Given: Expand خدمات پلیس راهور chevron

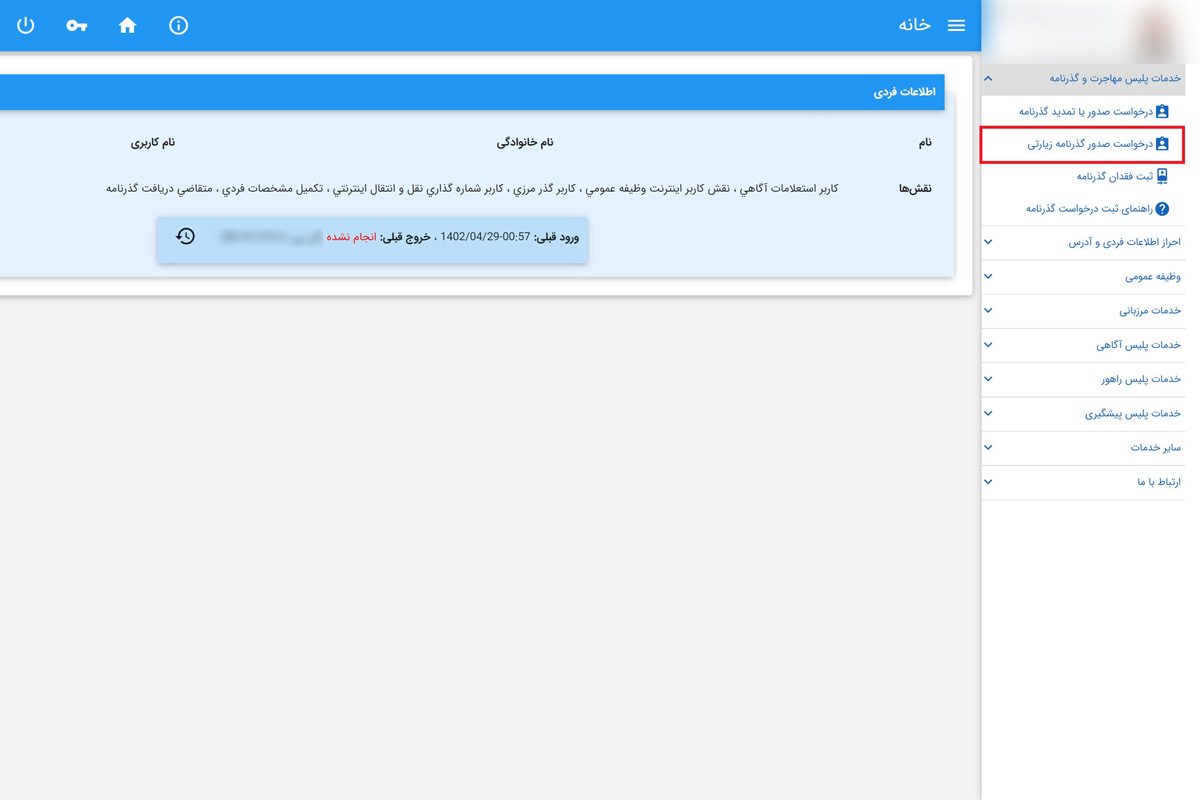Looking at the screenshot, I should pyautogui.click(x=988, y=379).
